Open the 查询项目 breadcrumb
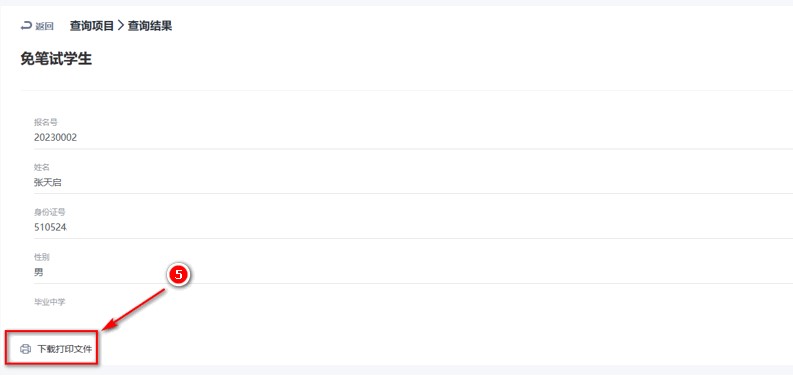Viewport: 793px width, 380px height. (92, 26)
